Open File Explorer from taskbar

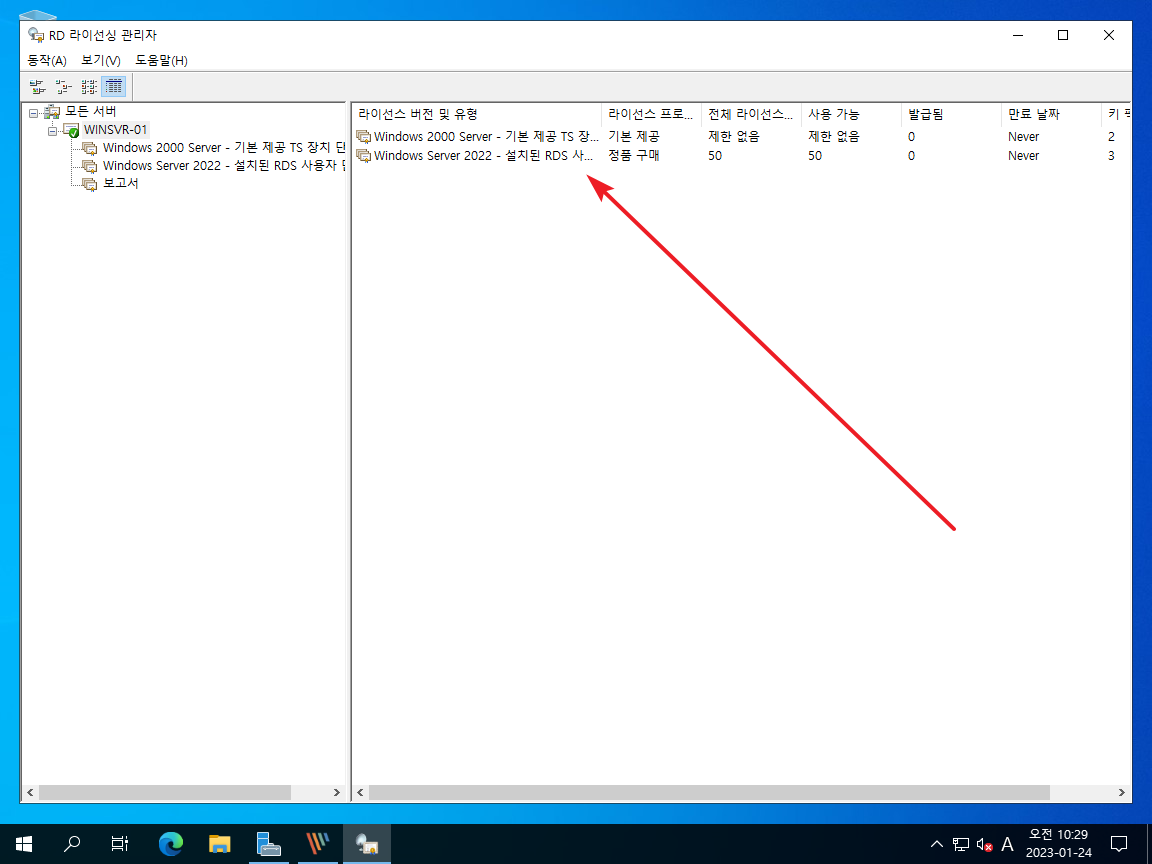pyautogui.click(x=219, y=844)
